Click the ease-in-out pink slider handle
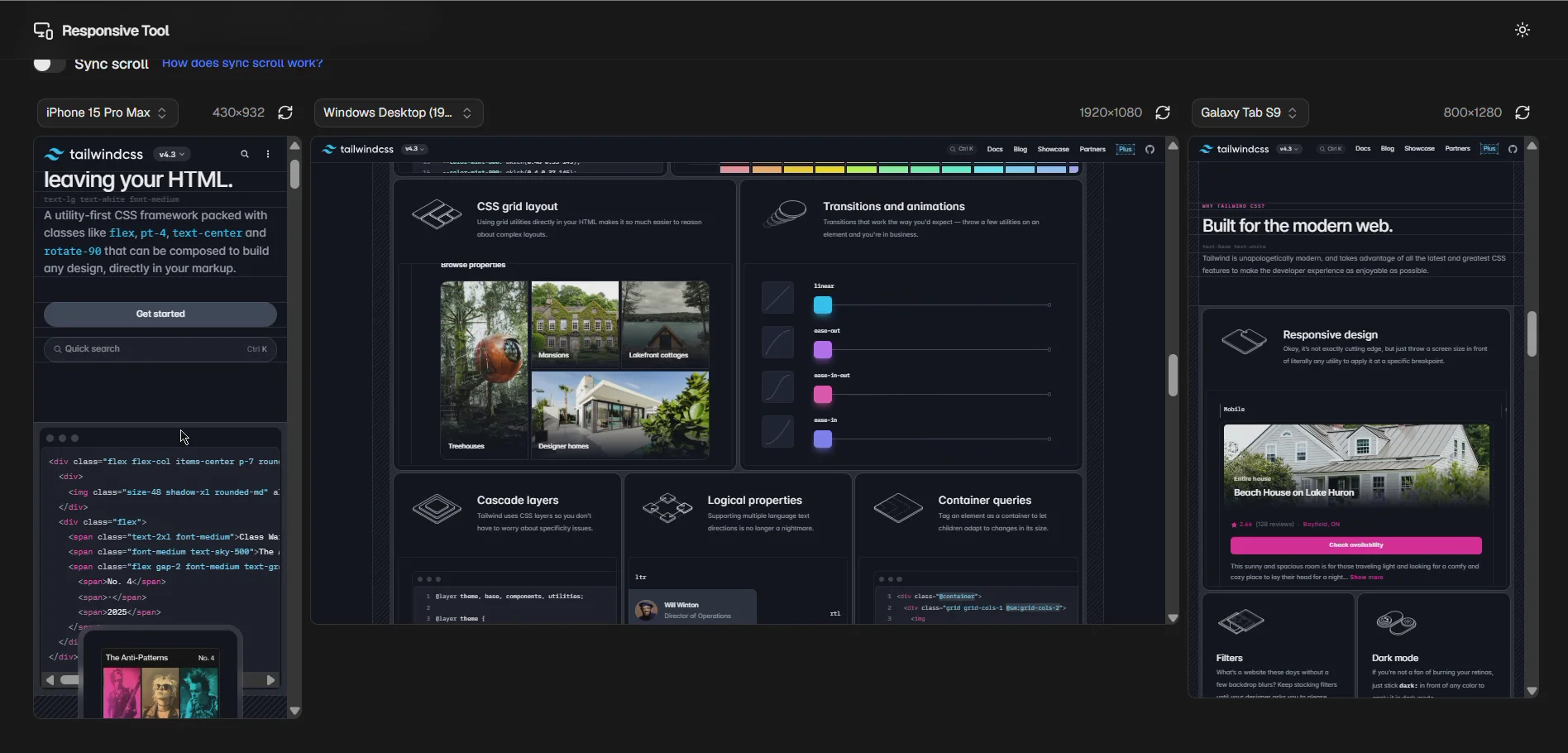Viewport: 1568px width, 753px height. point(823,395)
